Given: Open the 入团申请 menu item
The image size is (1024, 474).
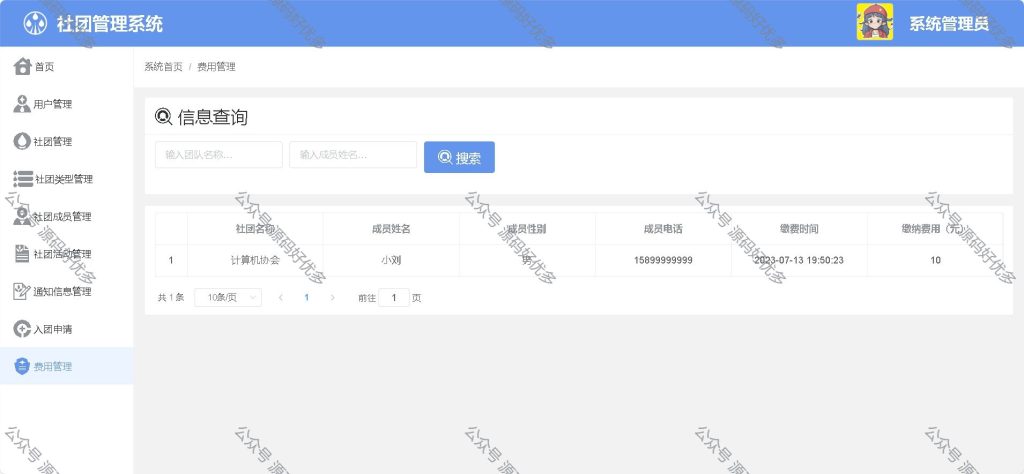Looking at the screenshot, I should (x=67, y=329).
